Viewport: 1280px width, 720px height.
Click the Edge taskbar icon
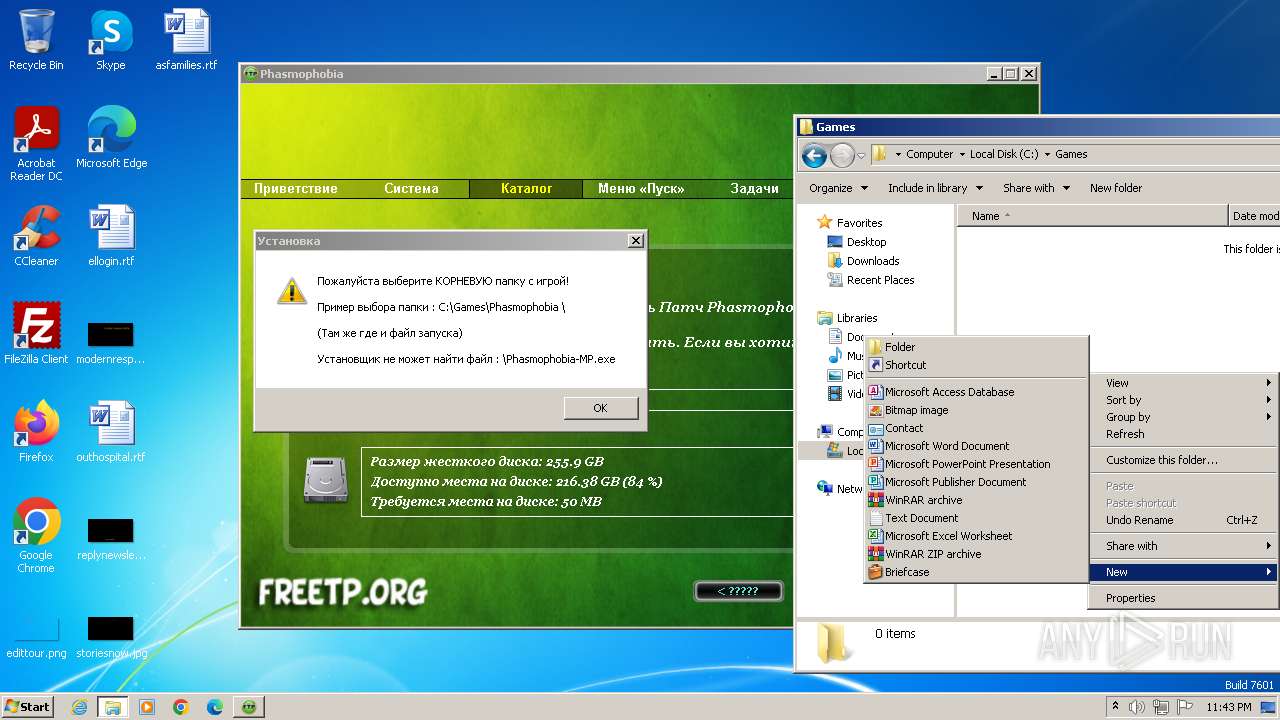coord(215,707)
